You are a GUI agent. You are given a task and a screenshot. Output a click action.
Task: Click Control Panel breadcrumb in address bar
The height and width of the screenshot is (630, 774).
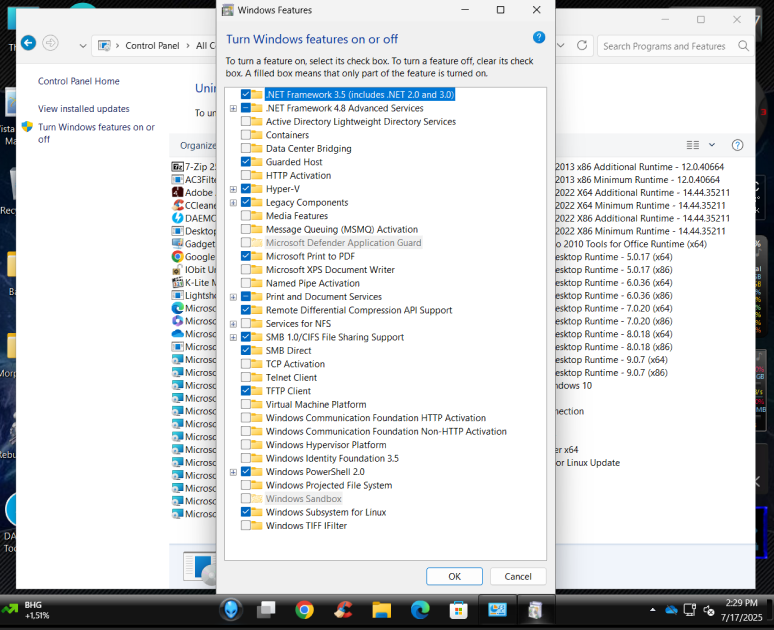coord(152,45)
